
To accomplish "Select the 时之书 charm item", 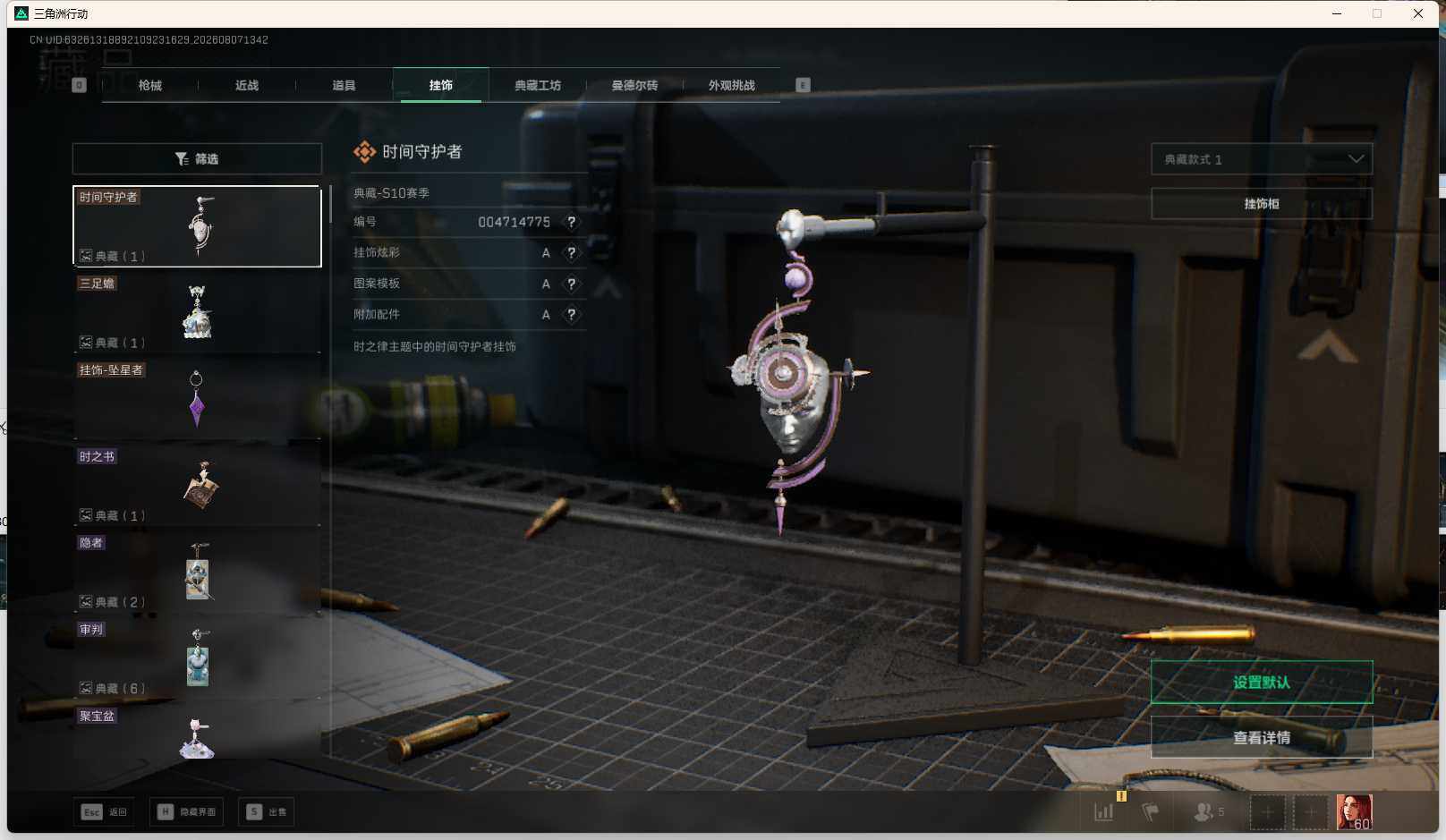I will point(197,486).
